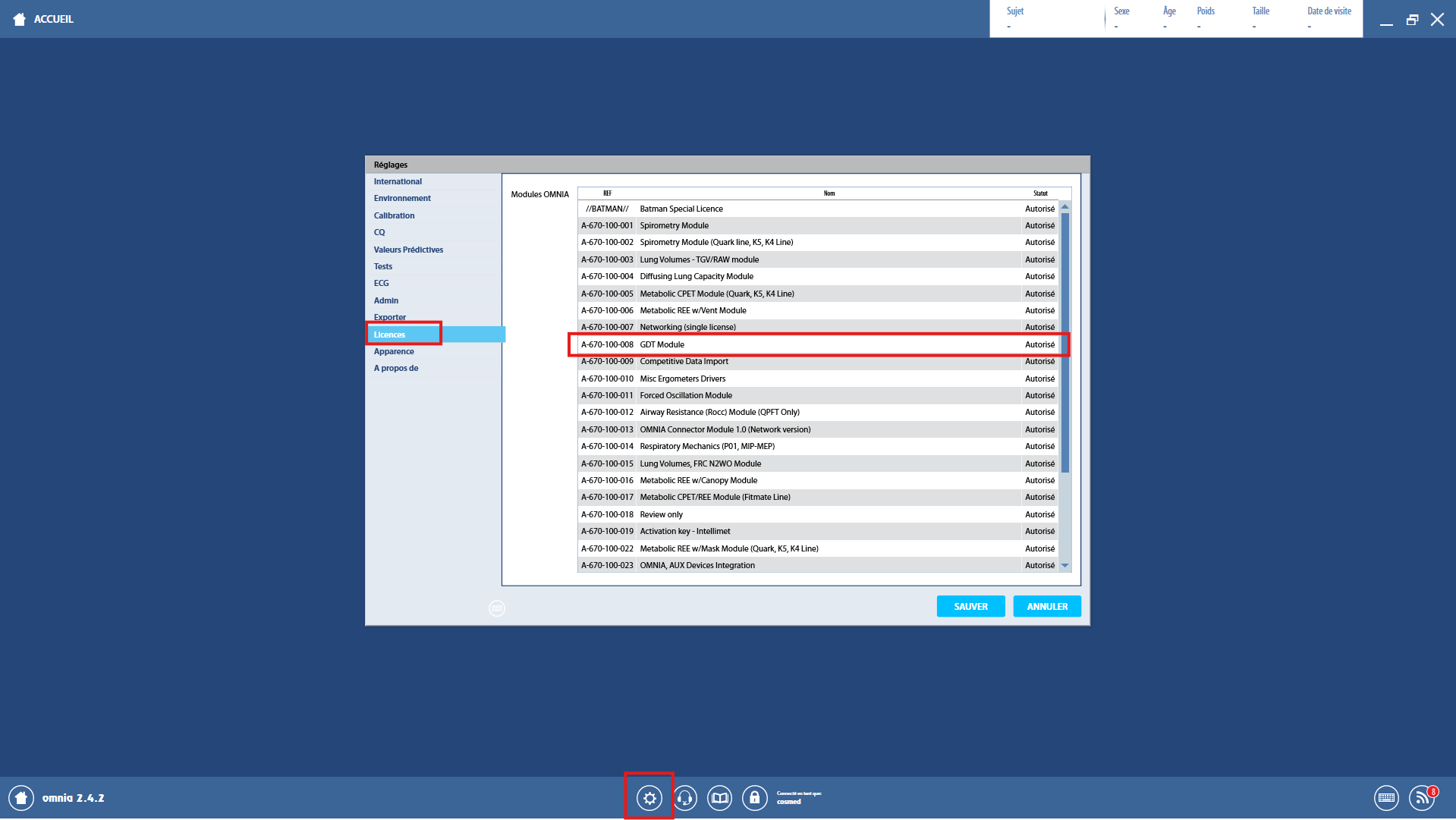Open the notifications feed icon with badge
Screen dimensions: 1456x820
coord(1422,798)
